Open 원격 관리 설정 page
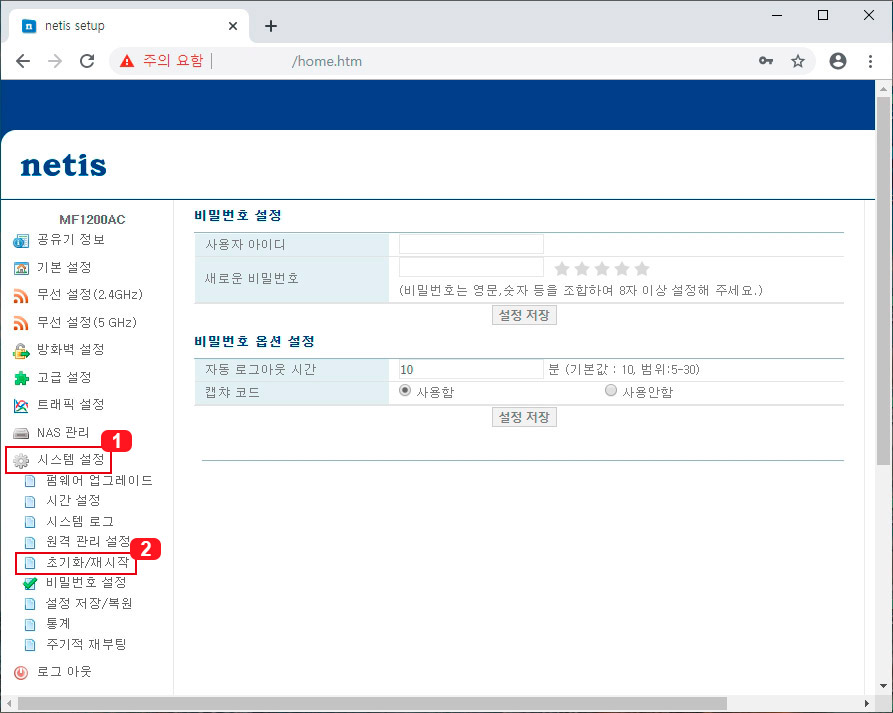 point(88,542)
